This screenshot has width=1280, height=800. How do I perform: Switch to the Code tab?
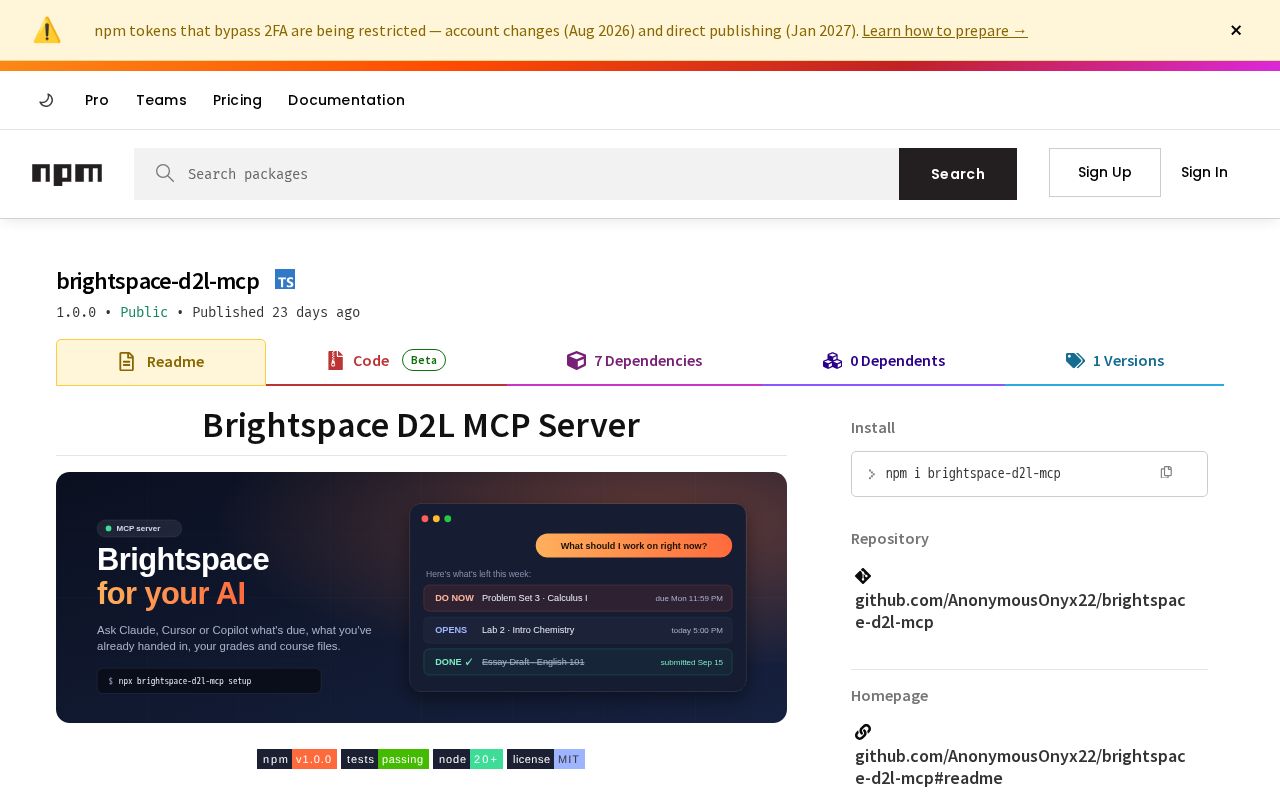tap(386, 361)
